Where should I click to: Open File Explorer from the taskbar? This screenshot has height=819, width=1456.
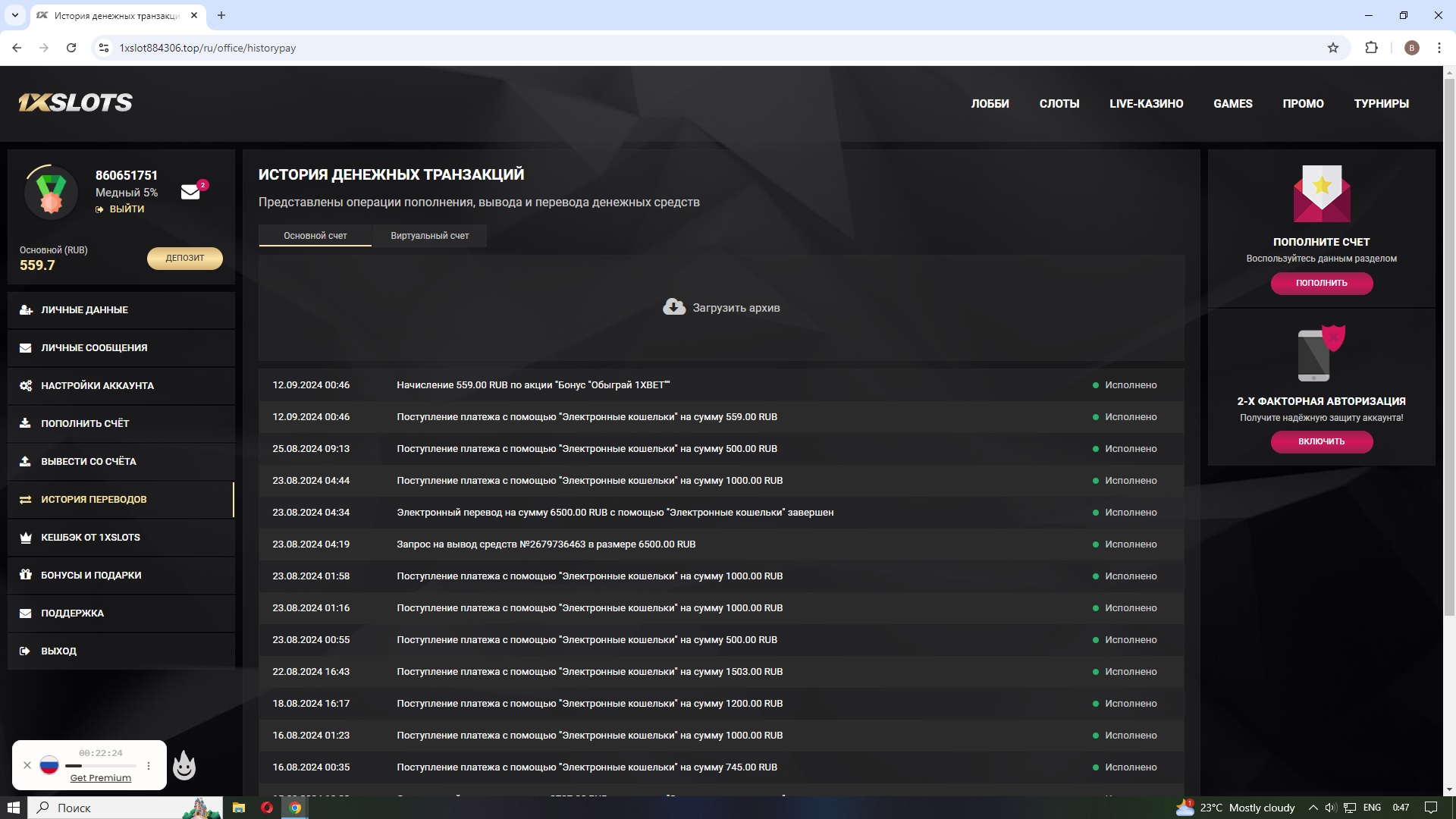pos(238,808)
